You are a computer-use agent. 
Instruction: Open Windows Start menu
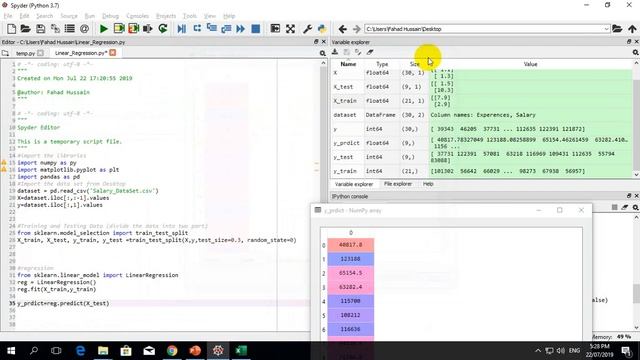(x=11, y=351)
